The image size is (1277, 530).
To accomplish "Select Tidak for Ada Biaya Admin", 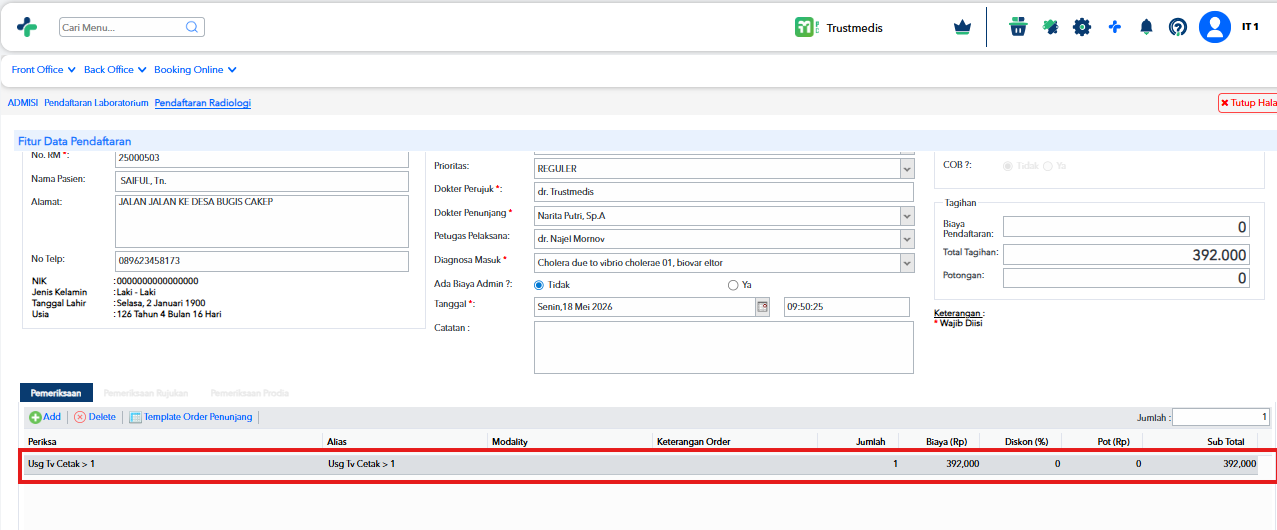I will click(539, 285).
